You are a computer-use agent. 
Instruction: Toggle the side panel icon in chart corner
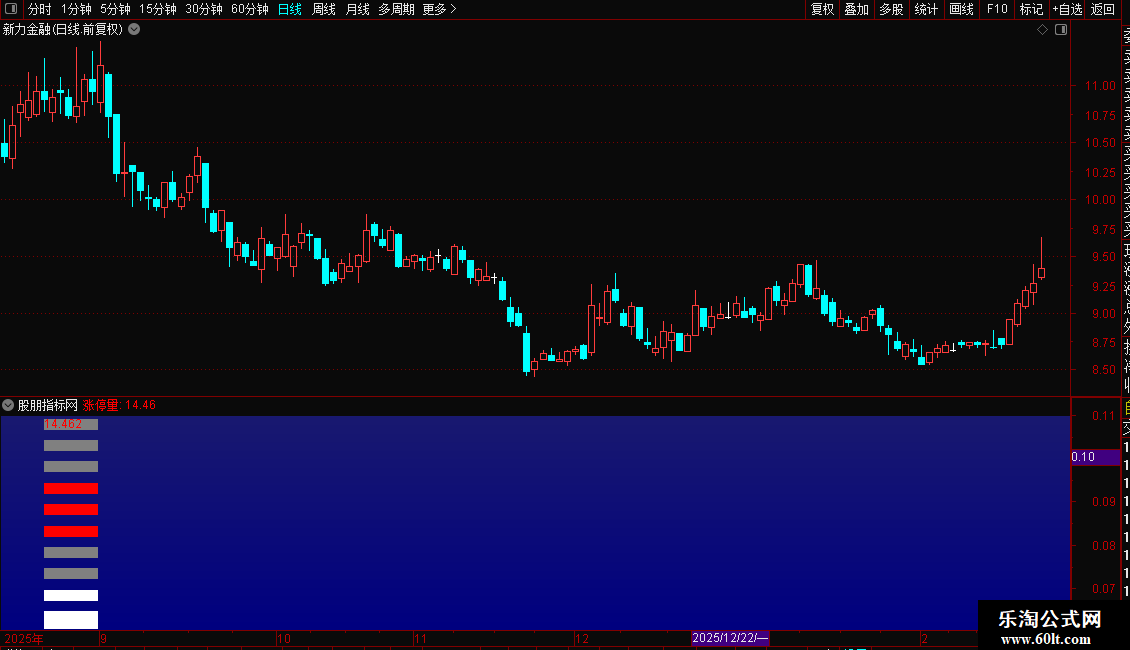(1061, 30)
